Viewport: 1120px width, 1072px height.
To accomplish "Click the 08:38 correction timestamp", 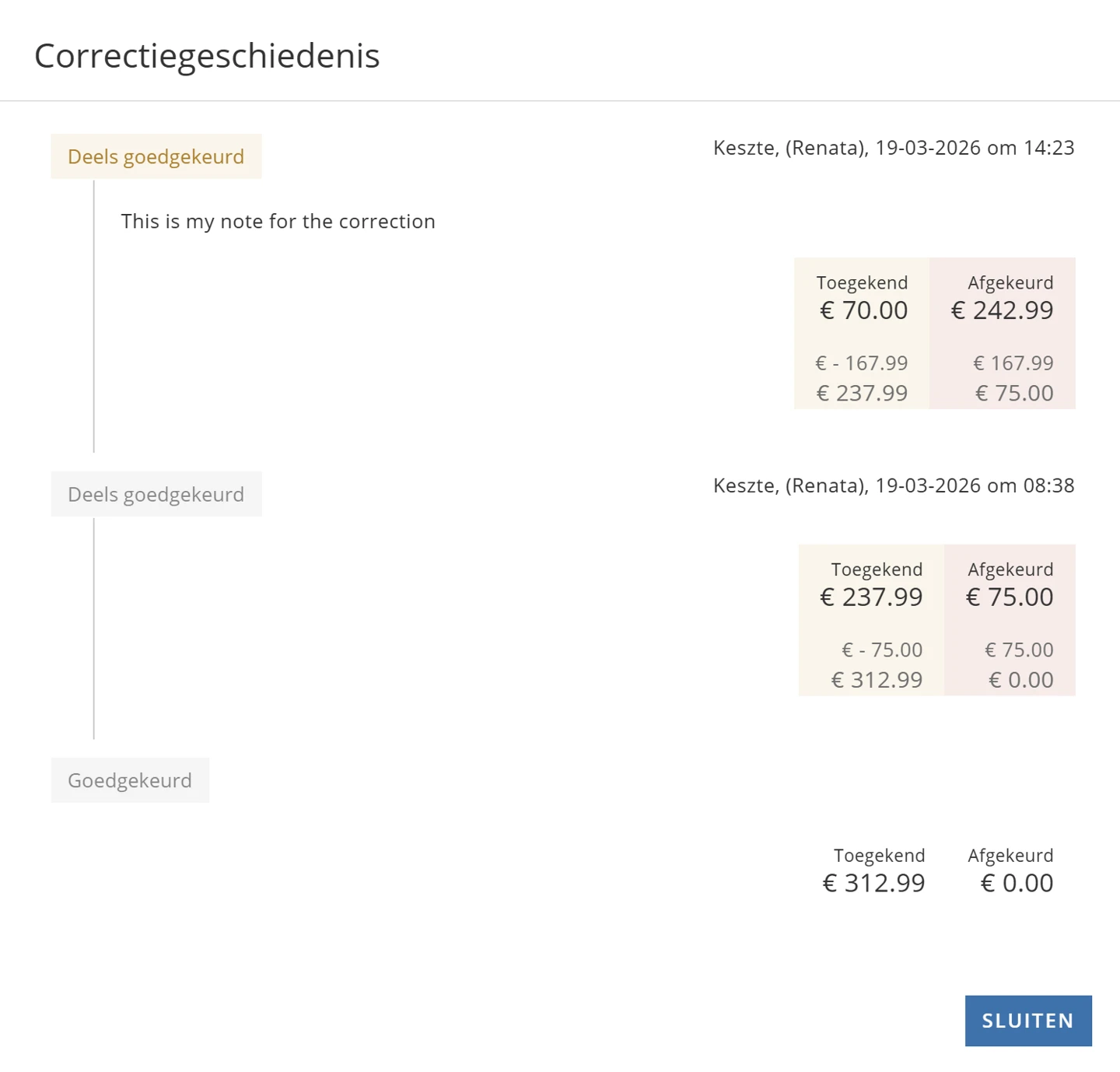I will [893, 485].
